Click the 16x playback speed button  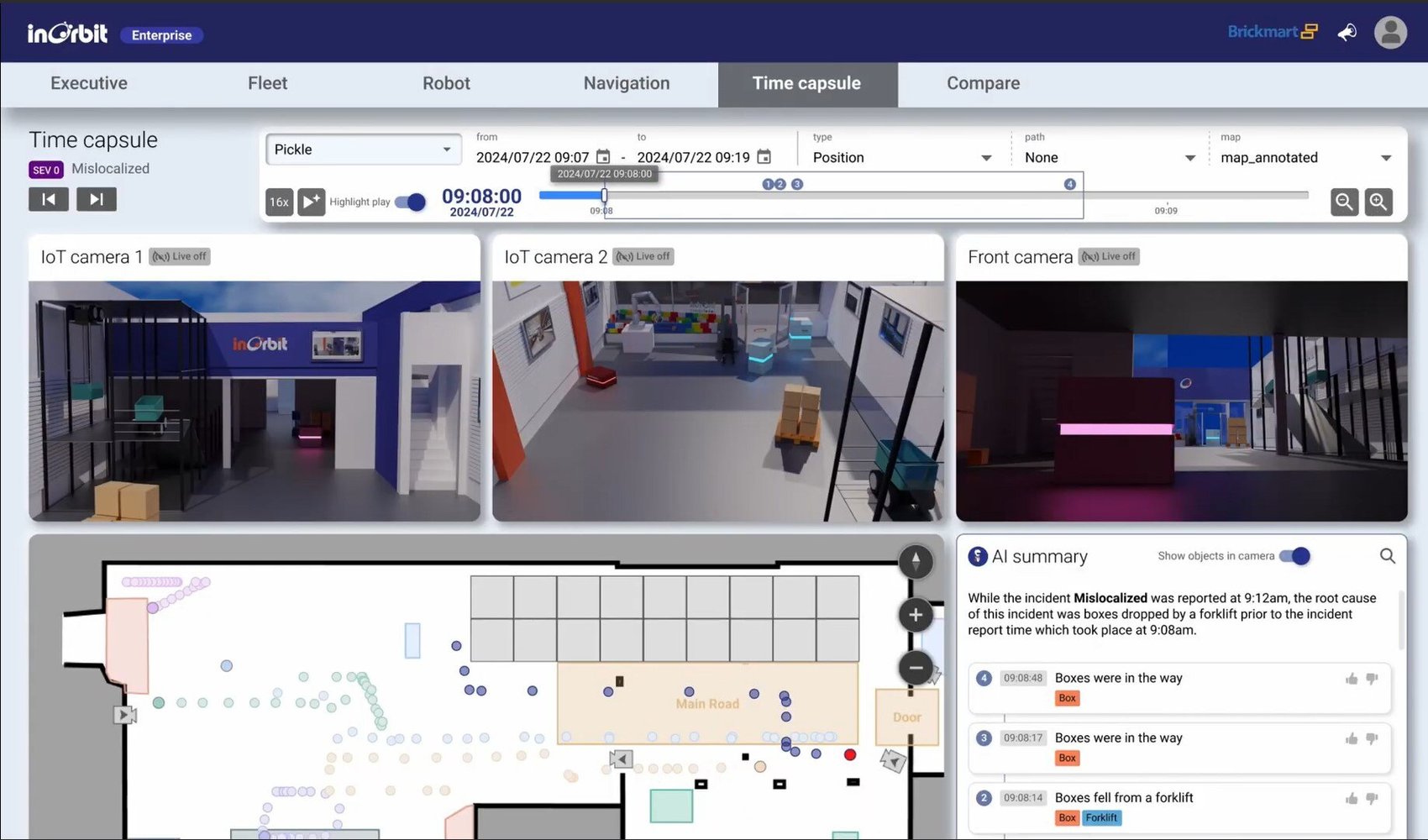[x=278, y=202]
